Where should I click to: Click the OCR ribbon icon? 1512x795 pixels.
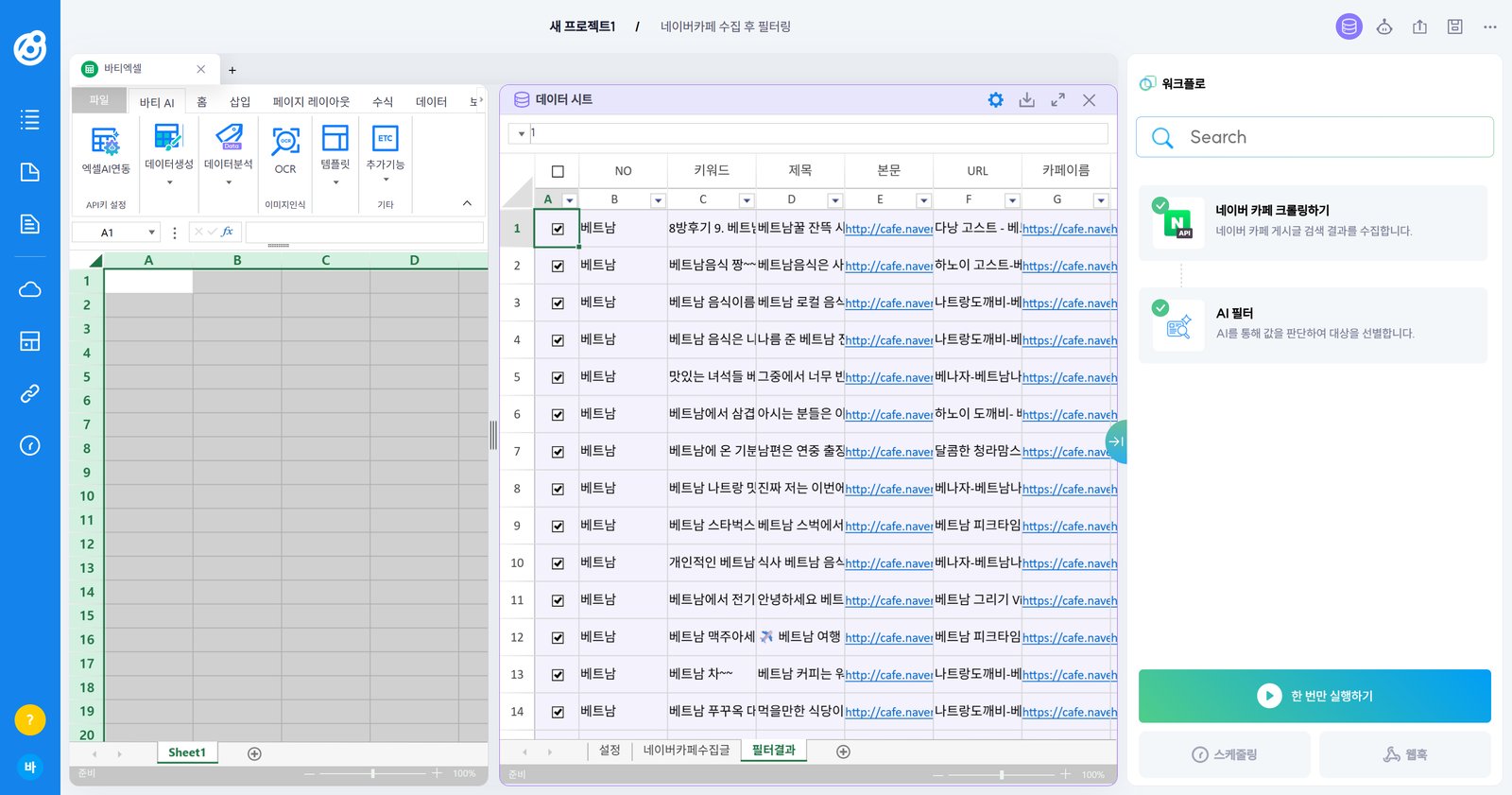pos(285,151)
